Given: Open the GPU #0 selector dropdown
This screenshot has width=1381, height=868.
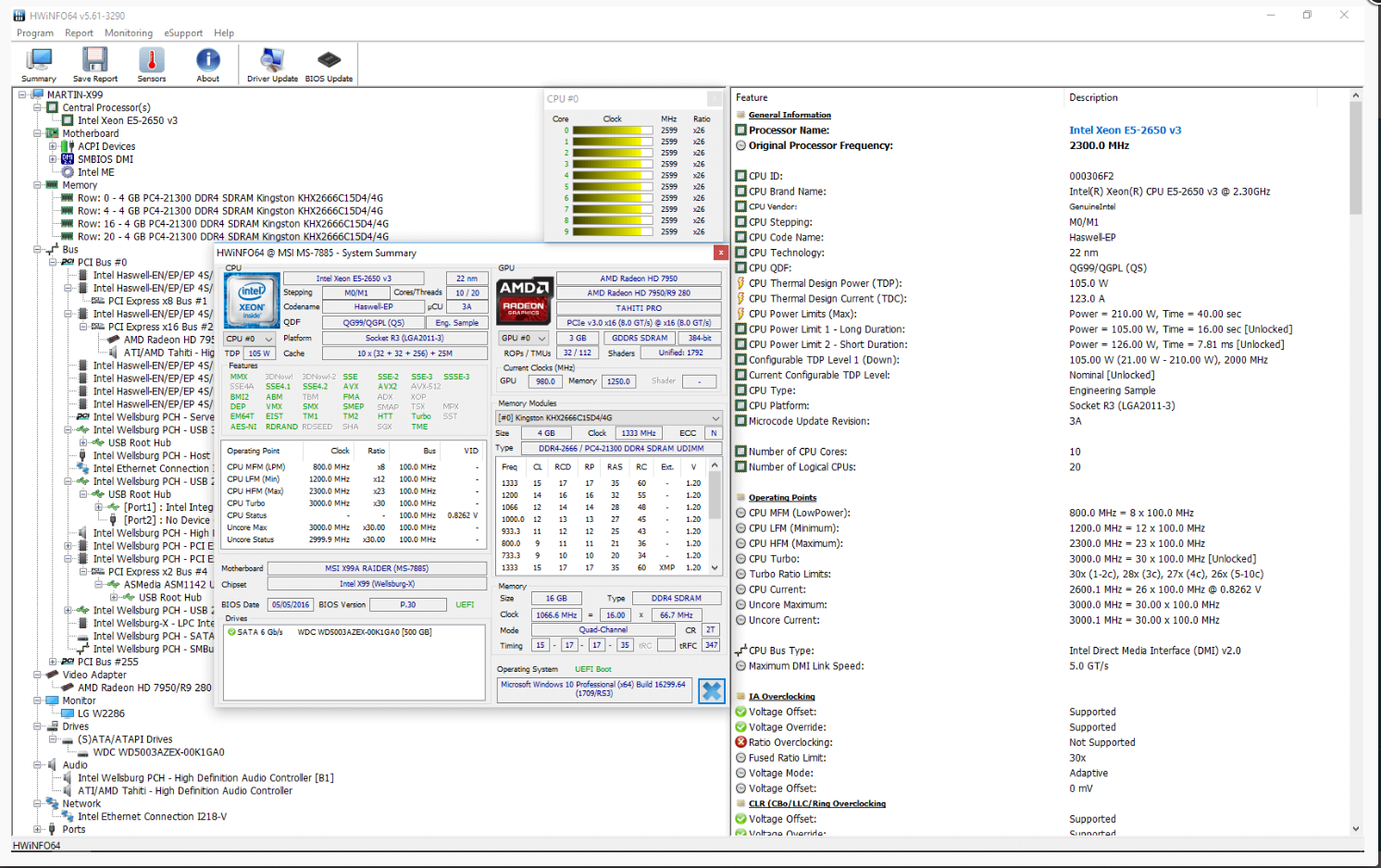Looking at the screenshot, I should (x=524, y=339).
